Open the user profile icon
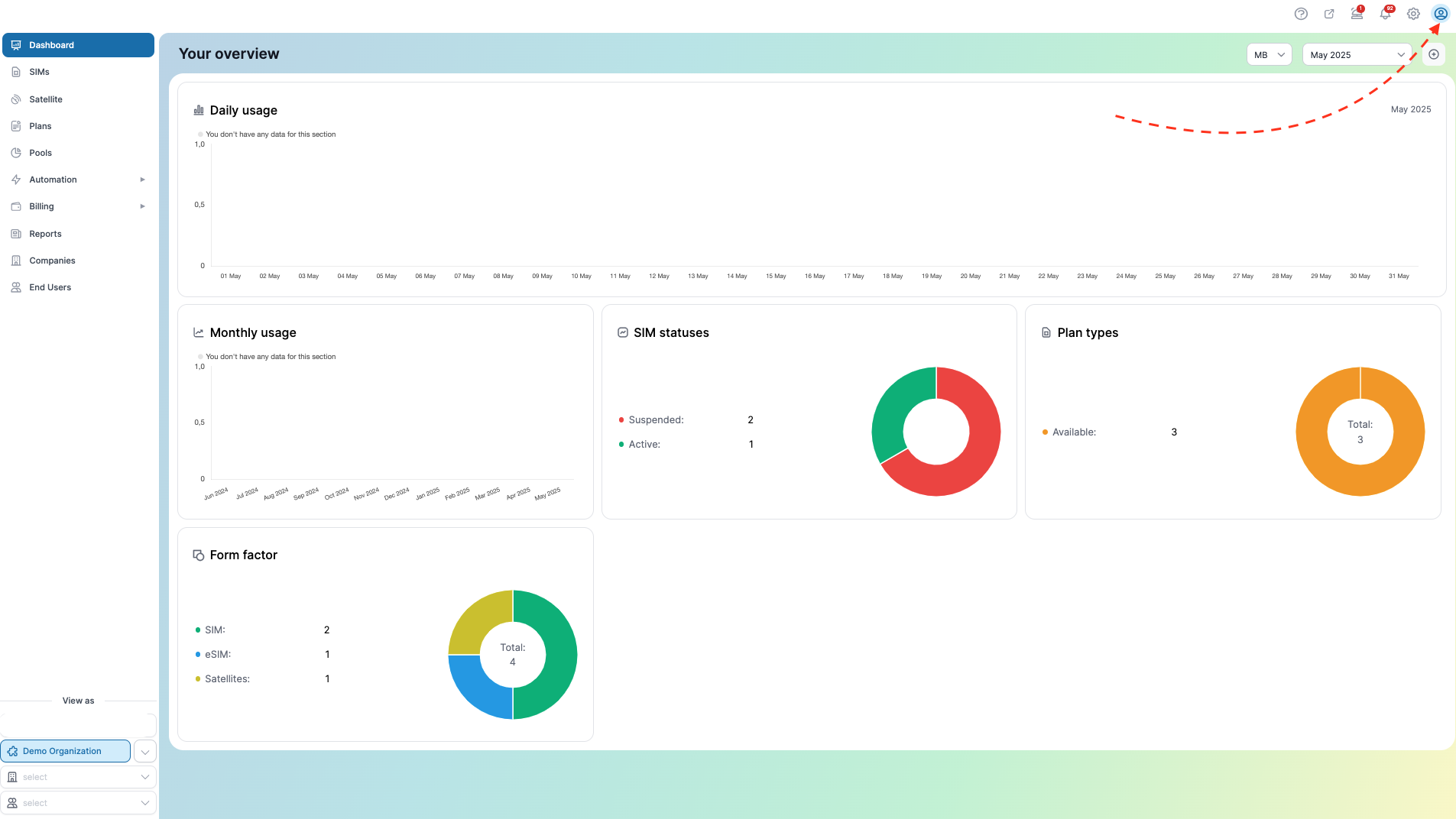 coord(1441,14)
